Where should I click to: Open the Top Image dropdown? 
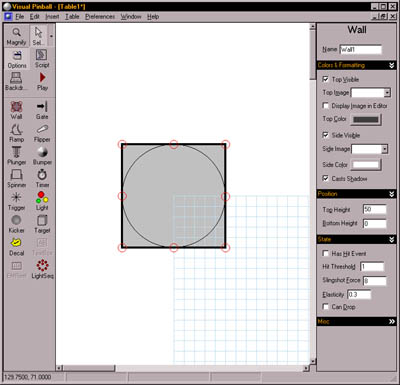(387, 93)
